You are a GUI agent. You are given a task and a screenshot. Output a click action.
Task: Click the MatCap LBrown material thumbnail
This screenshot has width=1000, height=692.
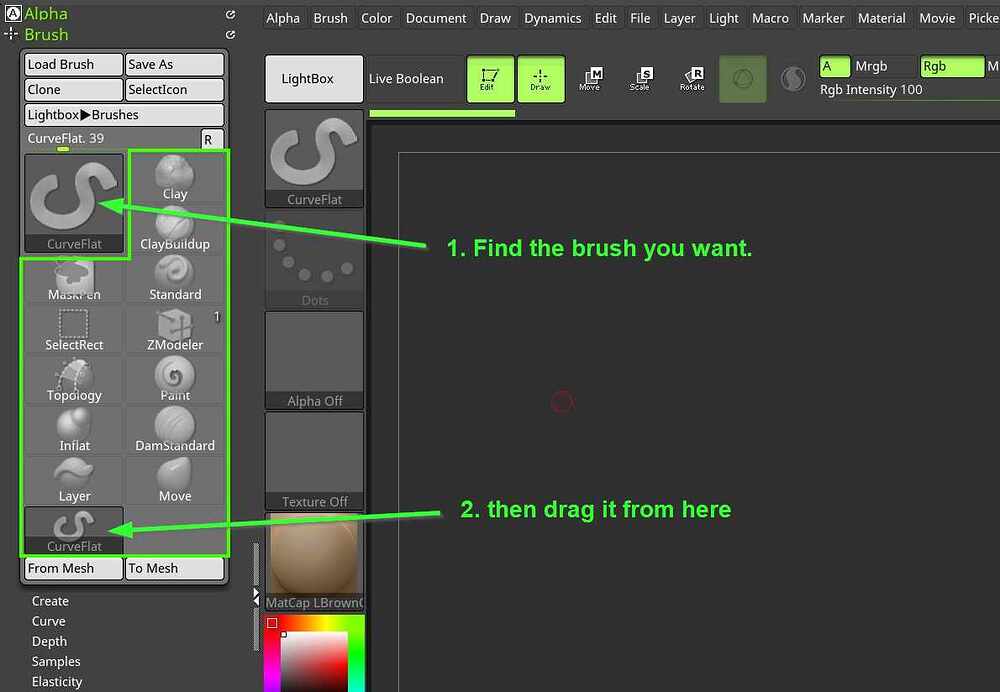coord(314,561)
